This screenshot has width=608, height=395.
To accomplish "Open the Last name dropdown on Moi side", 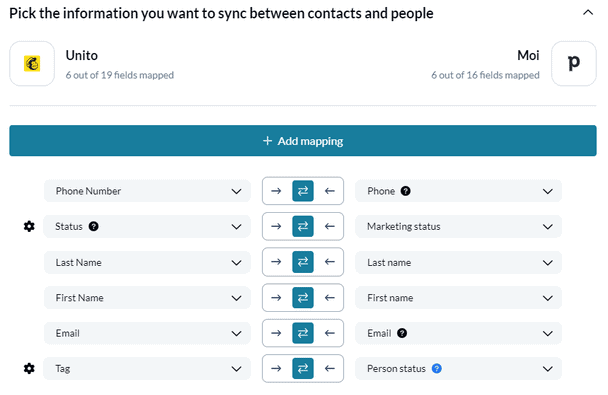I will tap(458, 262).
